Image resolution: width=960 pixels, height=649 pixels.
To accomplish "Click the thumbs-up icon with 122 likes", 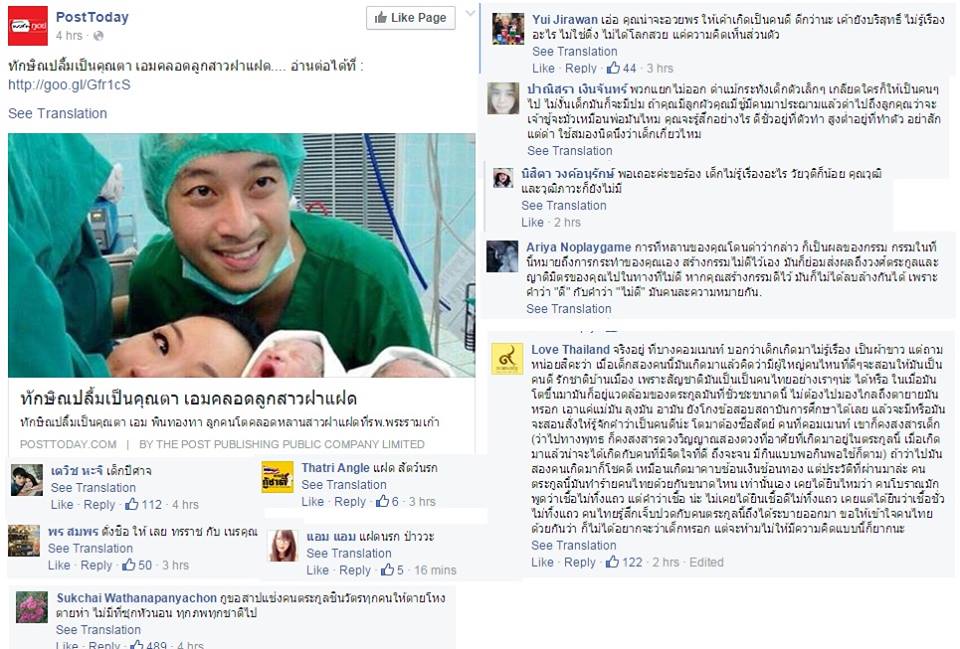I will 612,562.
